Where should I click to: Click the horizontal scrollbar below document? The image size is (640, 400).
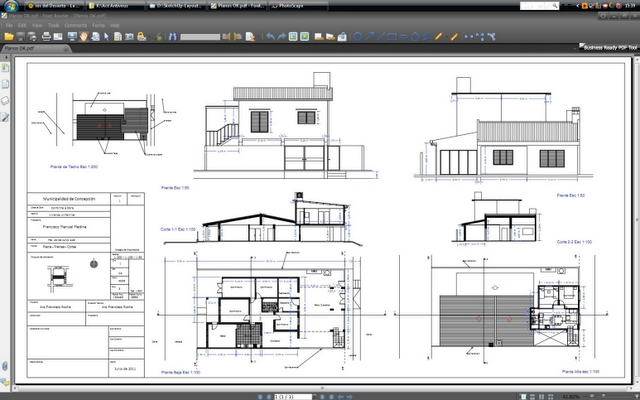pos(322,388)
